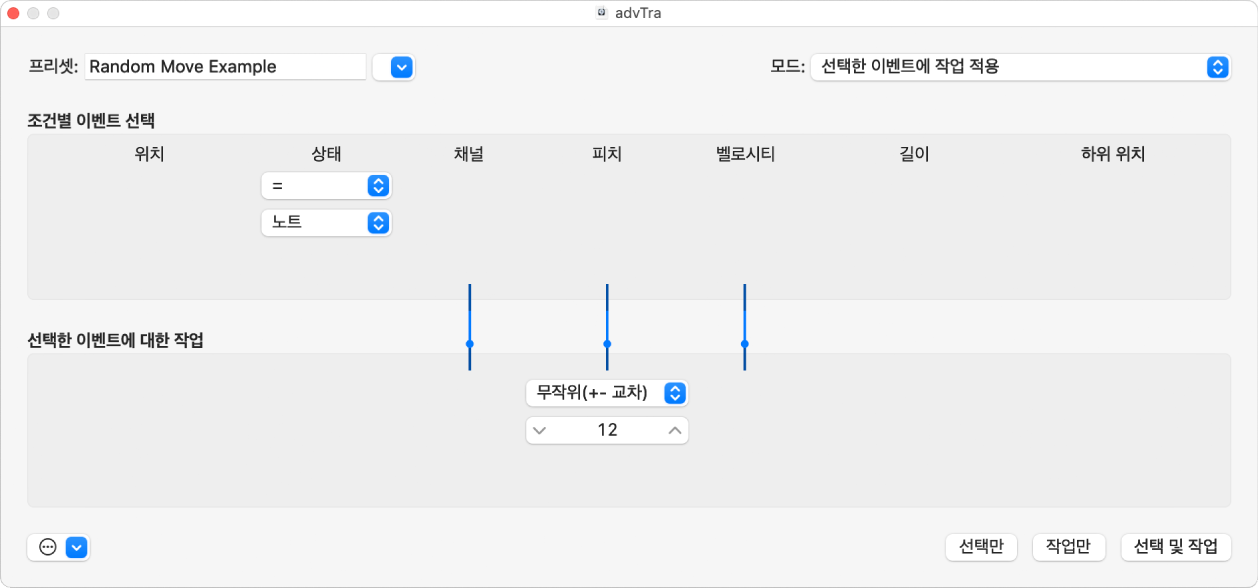Click inside the 프리셋 name text field

pos(225,66)
